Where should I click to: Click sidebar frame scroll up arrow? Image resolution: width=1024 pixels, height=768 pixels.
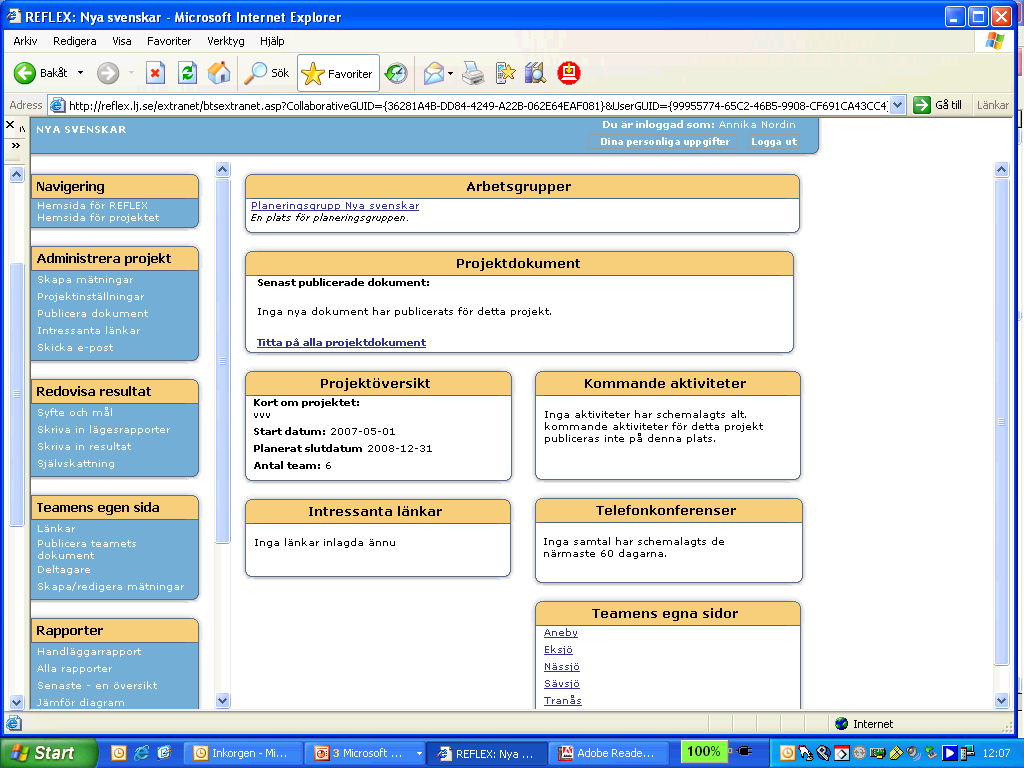coord(223,170)
